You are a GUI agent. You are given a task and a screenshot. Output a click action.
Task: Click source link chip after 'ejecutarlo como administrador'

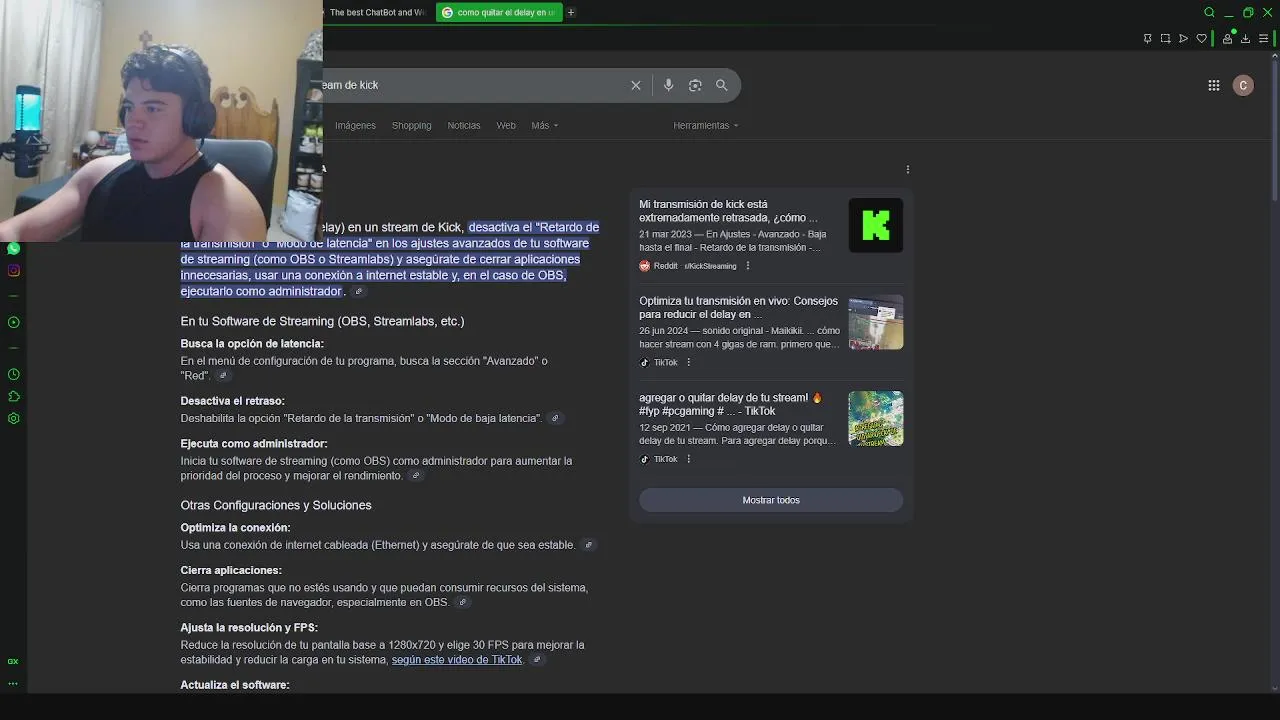358,292
